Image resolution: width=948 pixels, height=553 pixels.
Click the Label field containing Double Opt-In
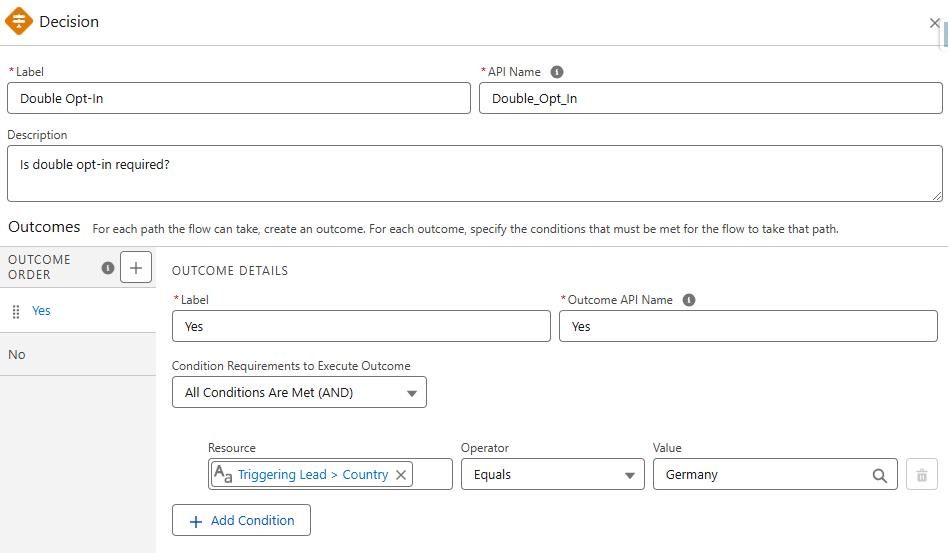pyautogui.click(x=238, y=98)
